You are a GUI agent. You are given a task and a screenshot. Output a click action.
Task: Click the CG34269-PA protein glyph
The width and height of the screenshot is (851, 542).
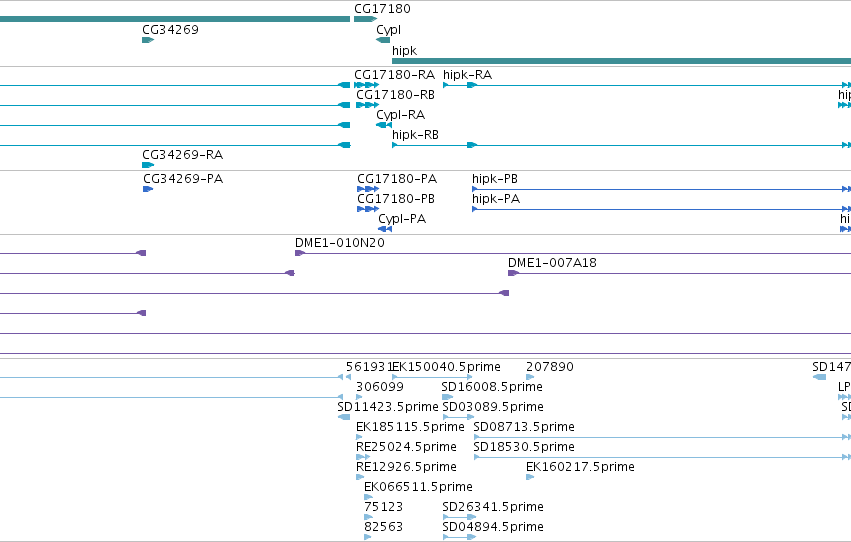(148, 189)
